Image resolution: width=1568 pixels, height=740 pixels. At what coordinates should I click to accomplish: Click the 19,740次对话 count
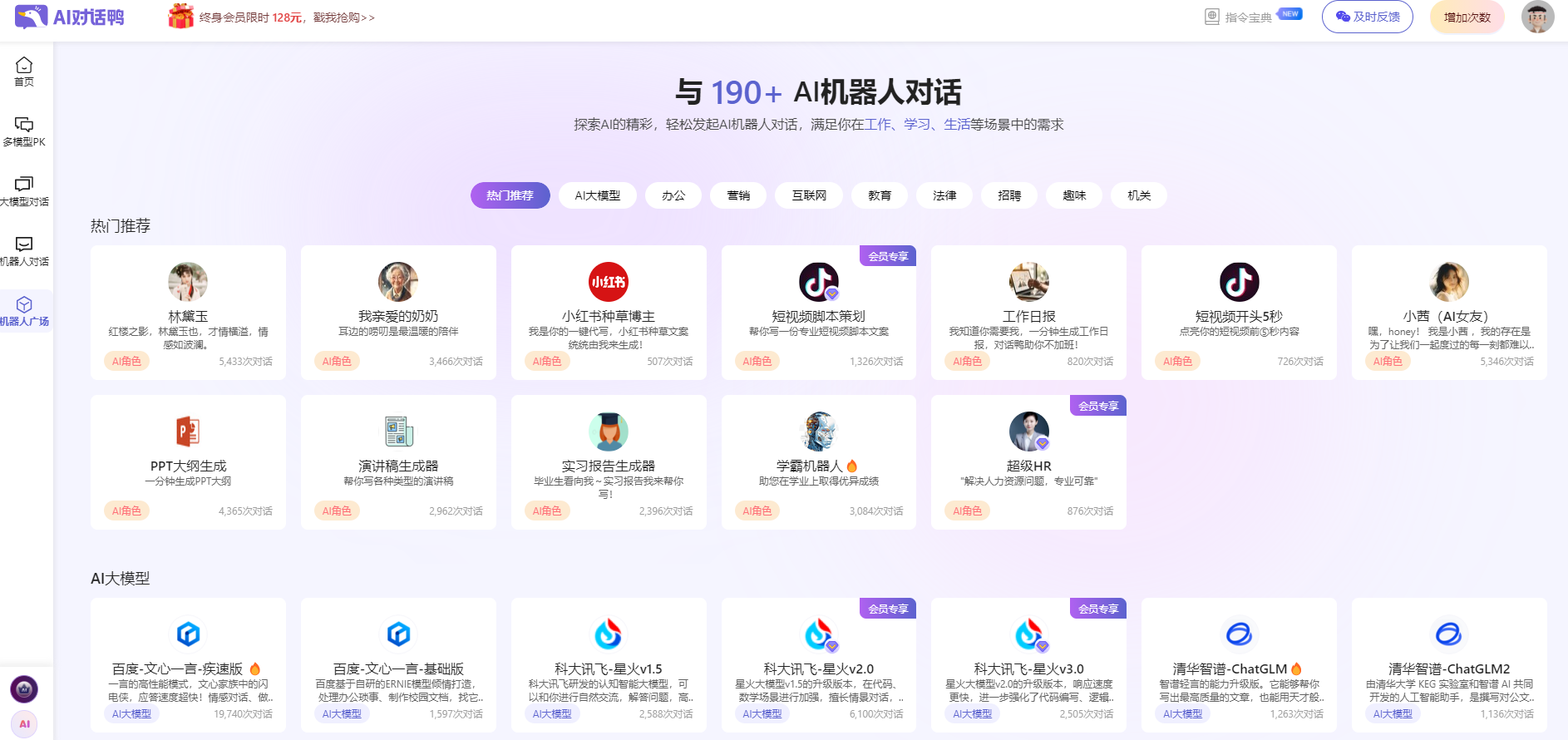243,714
